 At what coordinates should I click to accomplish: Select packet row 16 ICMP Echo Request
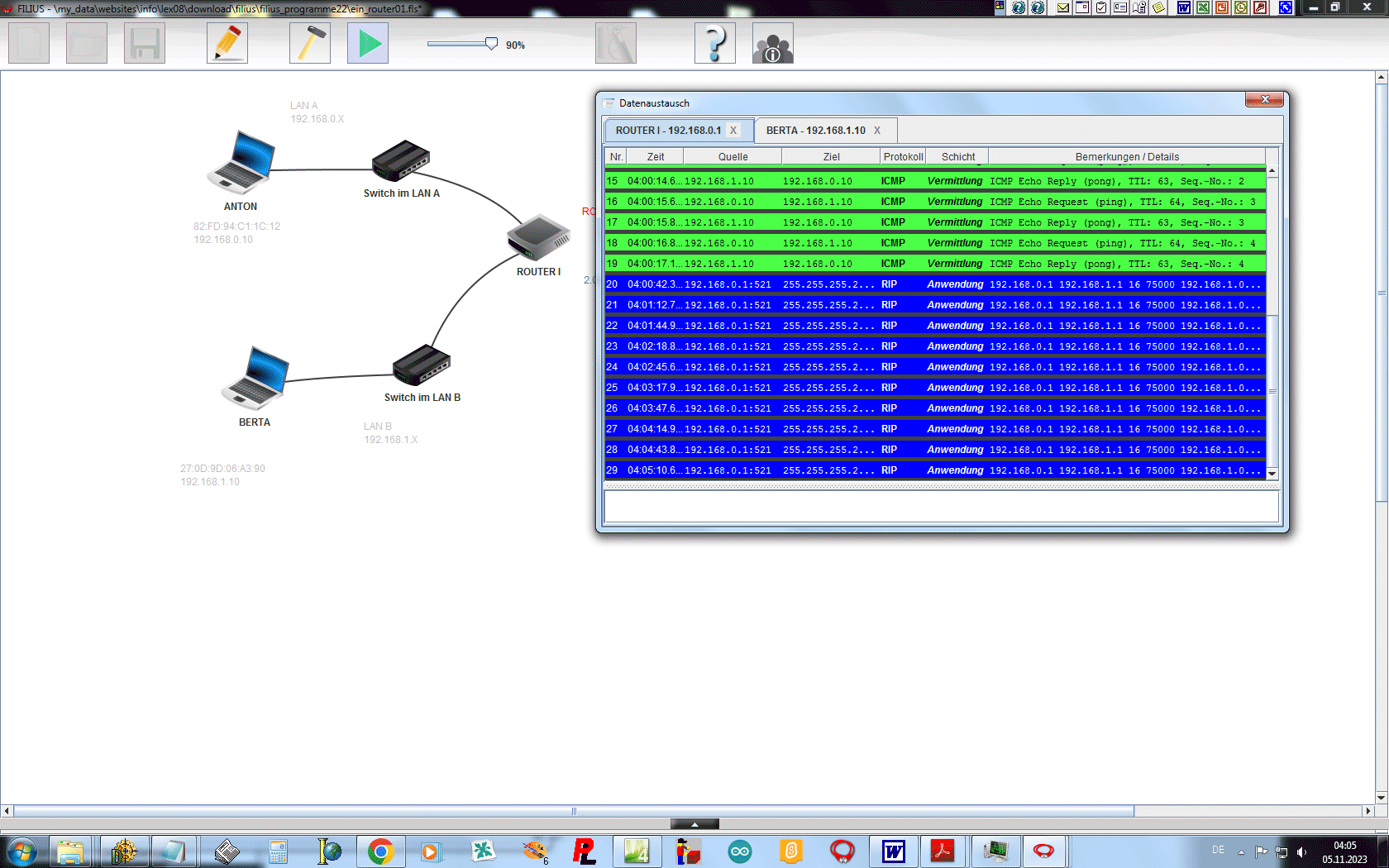(x=935, y=202)
